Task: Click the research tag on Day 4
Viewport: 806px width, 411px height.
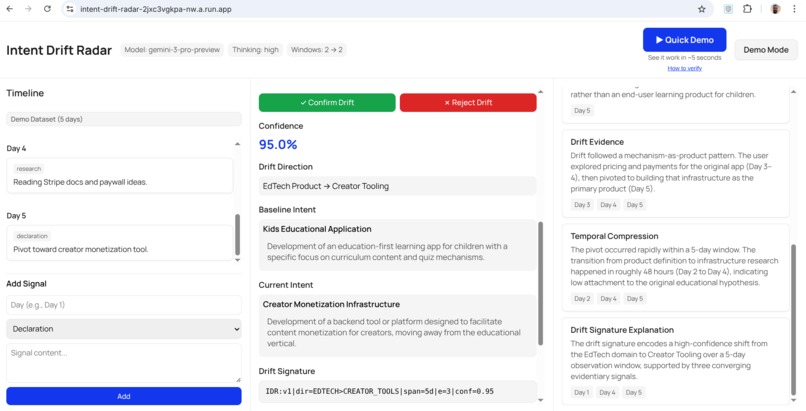Action: click(29, 169)
